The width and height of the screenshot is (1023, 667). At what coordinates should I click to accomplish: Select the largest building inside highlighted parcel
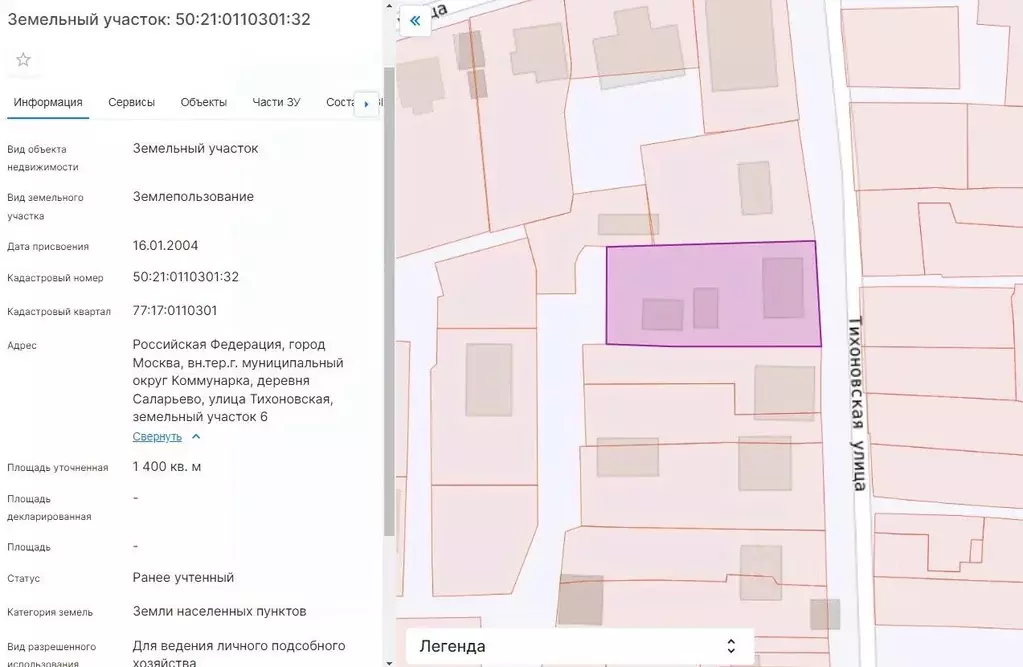[x=783, y=288]
